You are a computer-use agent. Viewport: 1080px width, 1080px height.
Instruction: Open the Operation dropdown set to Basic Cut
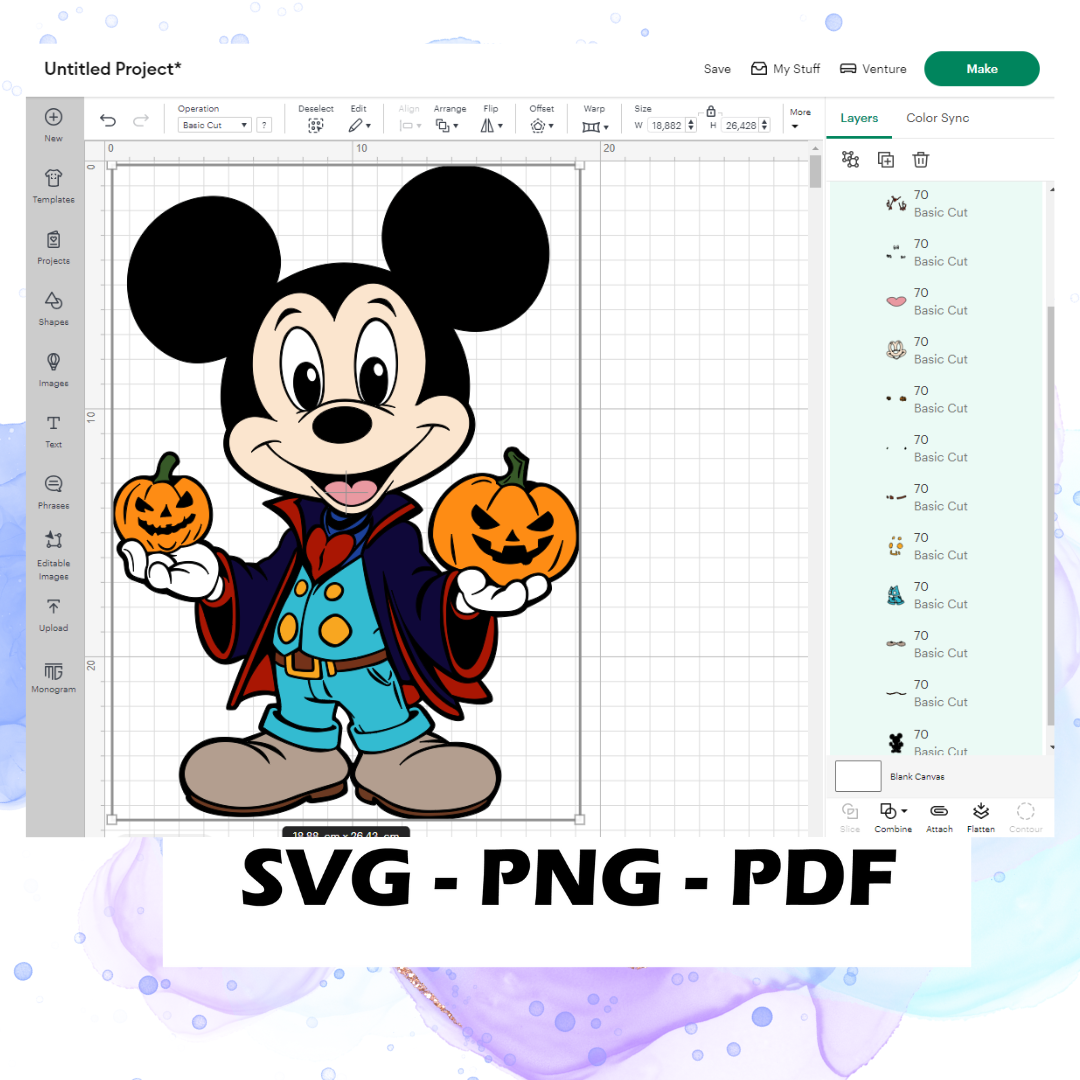pos(214,125)
